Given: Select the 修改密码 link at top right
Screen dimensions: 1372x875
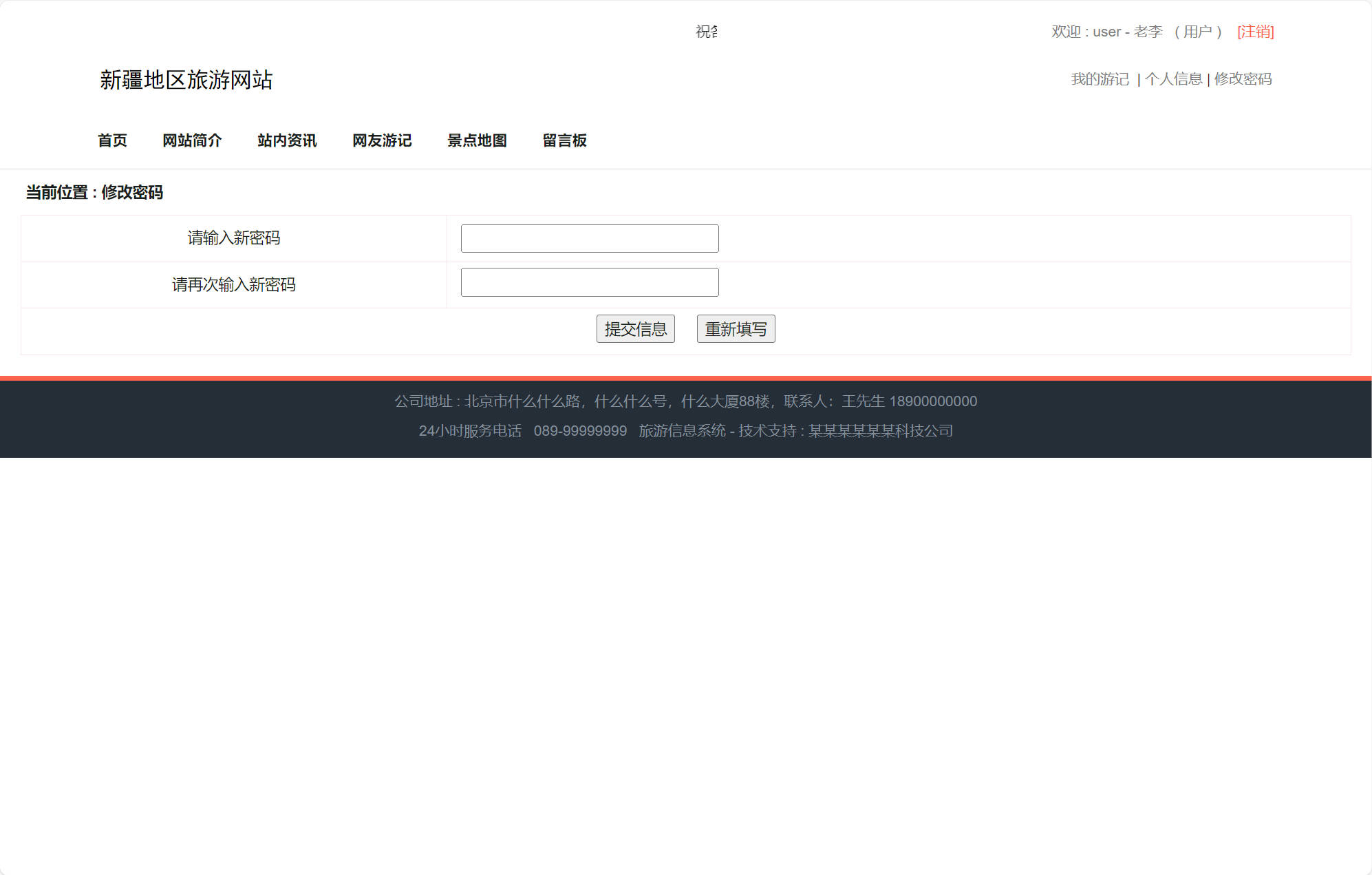Looking at the screenshot, I should tap(1242, 79).
